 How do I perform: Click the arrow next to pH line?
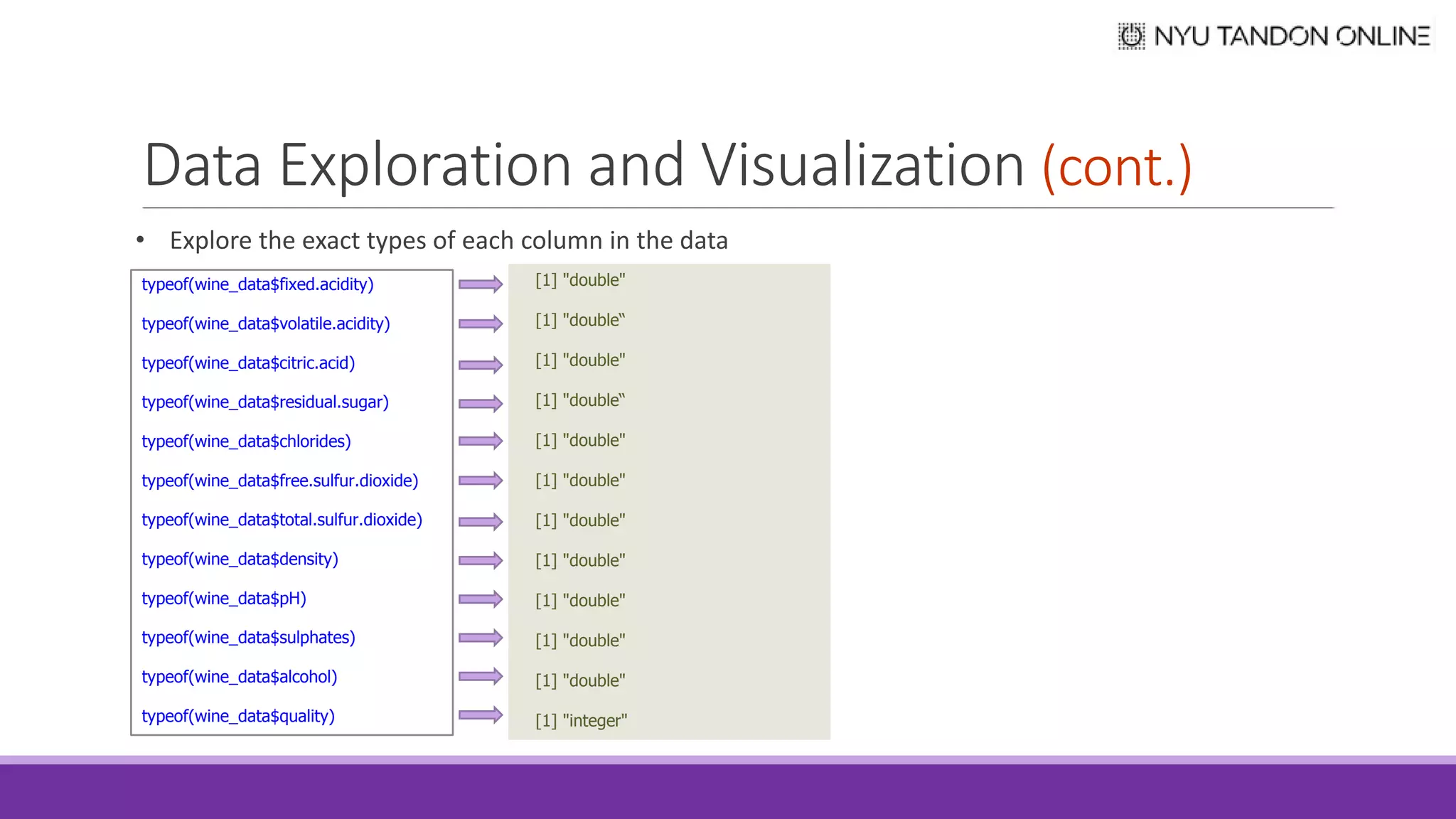pyautogui.click(x=481, y=599)
